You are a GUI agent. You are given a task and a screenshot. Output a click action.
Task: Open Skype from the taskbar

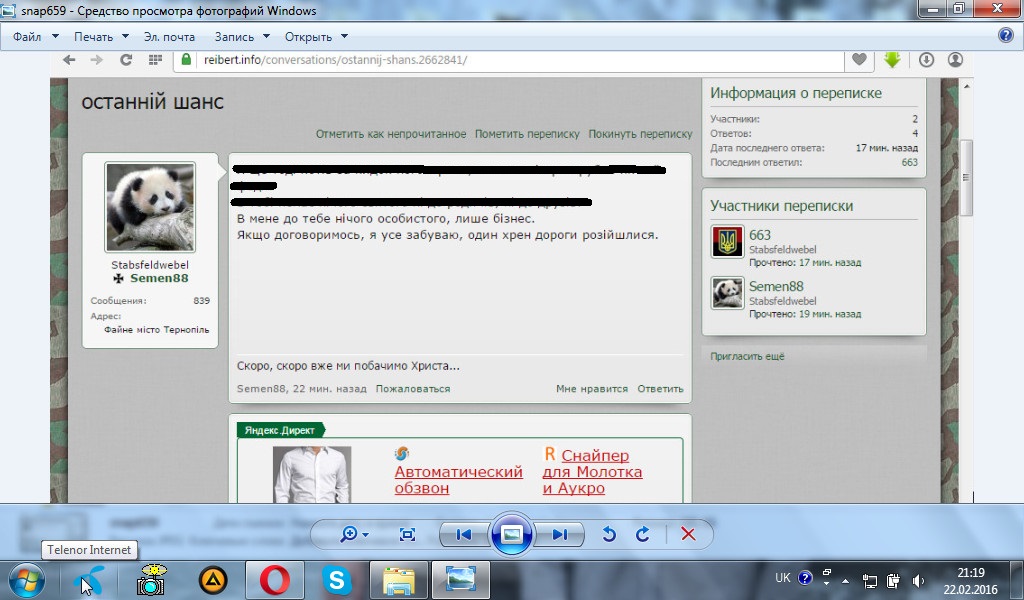(x=337, y=580)
